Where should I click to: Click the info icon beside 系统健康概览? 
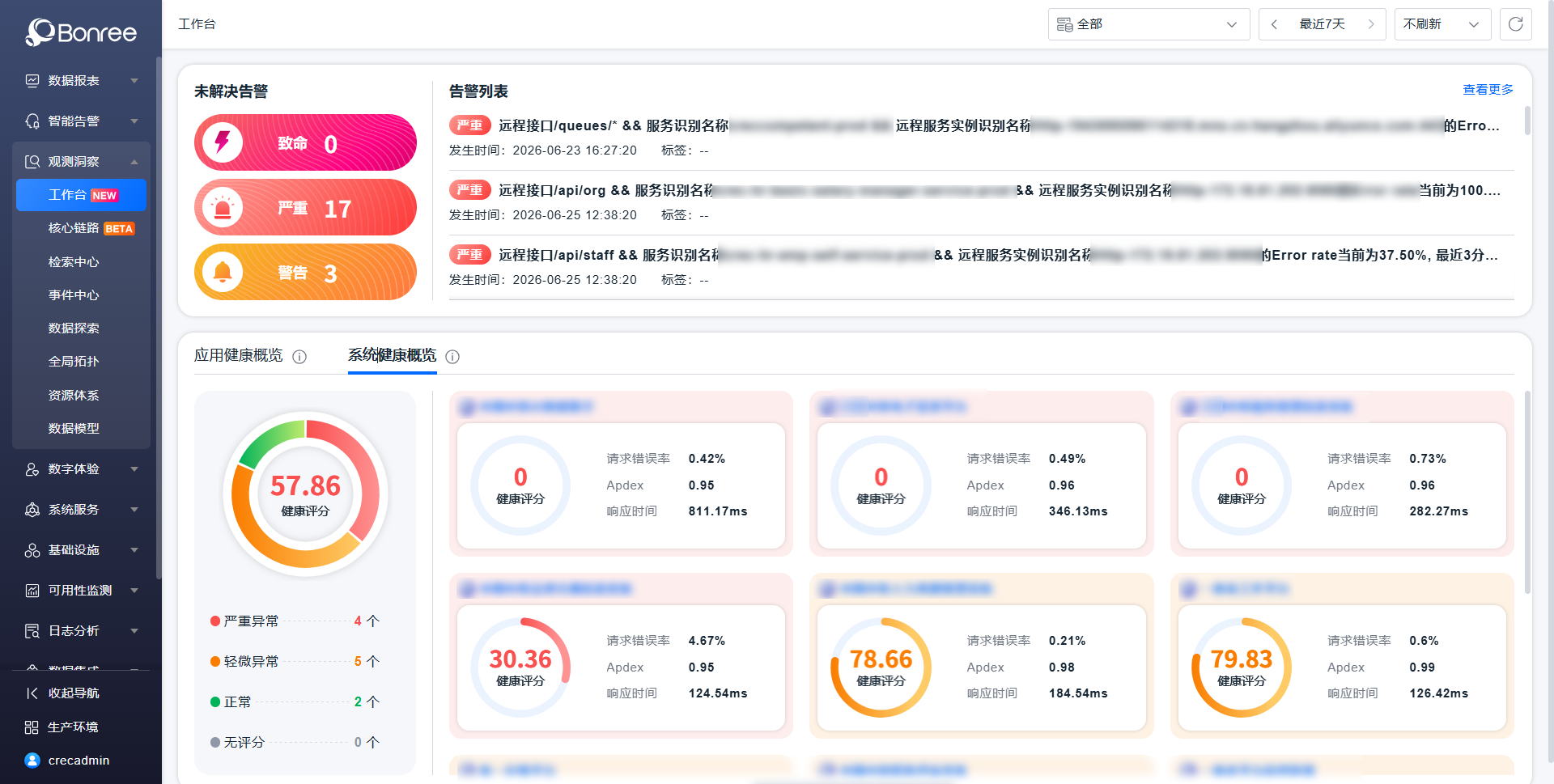pyautogui.click(x=452, y=357)
